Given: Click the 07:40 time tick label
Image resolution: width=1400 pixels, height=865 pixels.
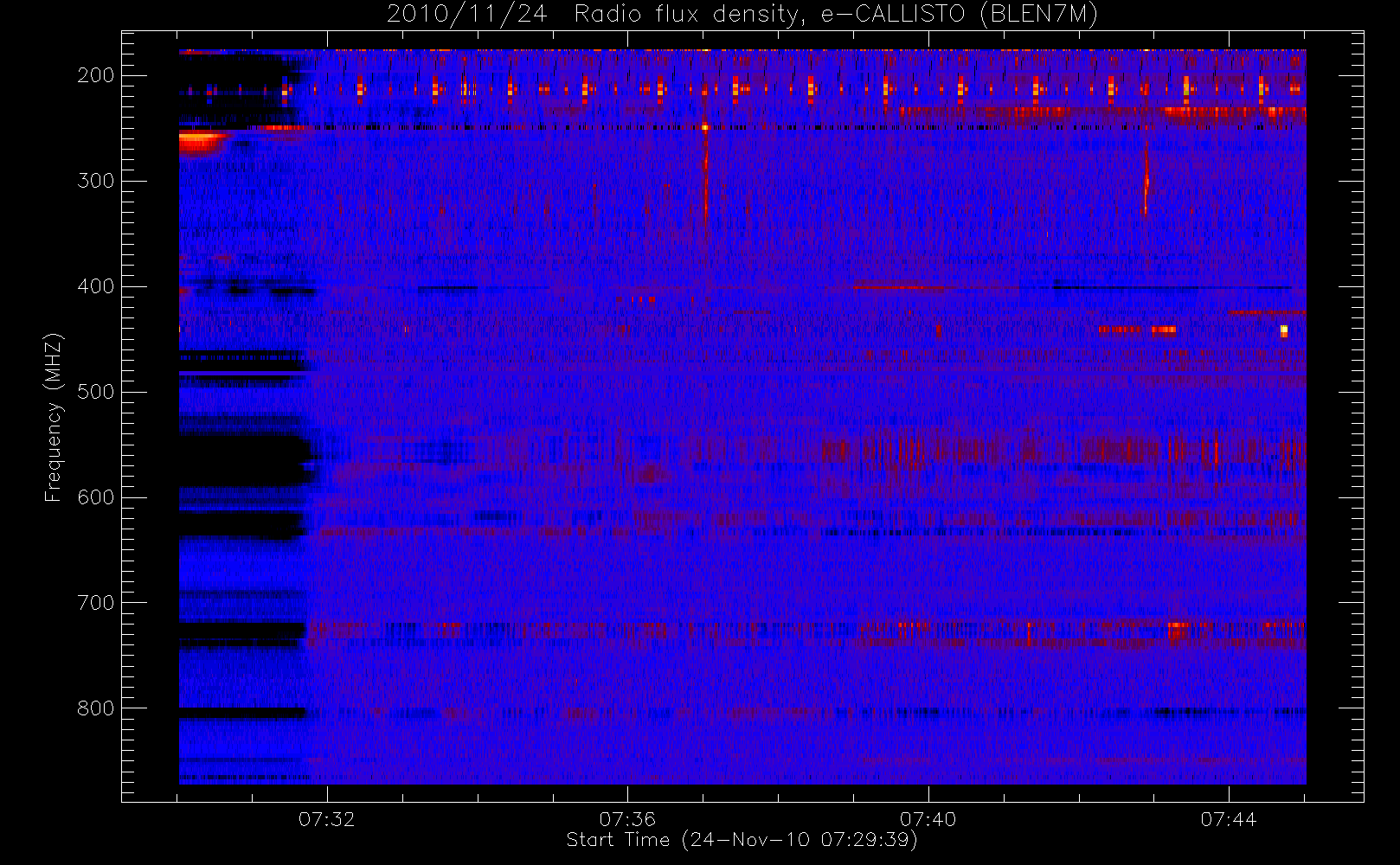Looking at the screenshot, I should click(928, 819).
